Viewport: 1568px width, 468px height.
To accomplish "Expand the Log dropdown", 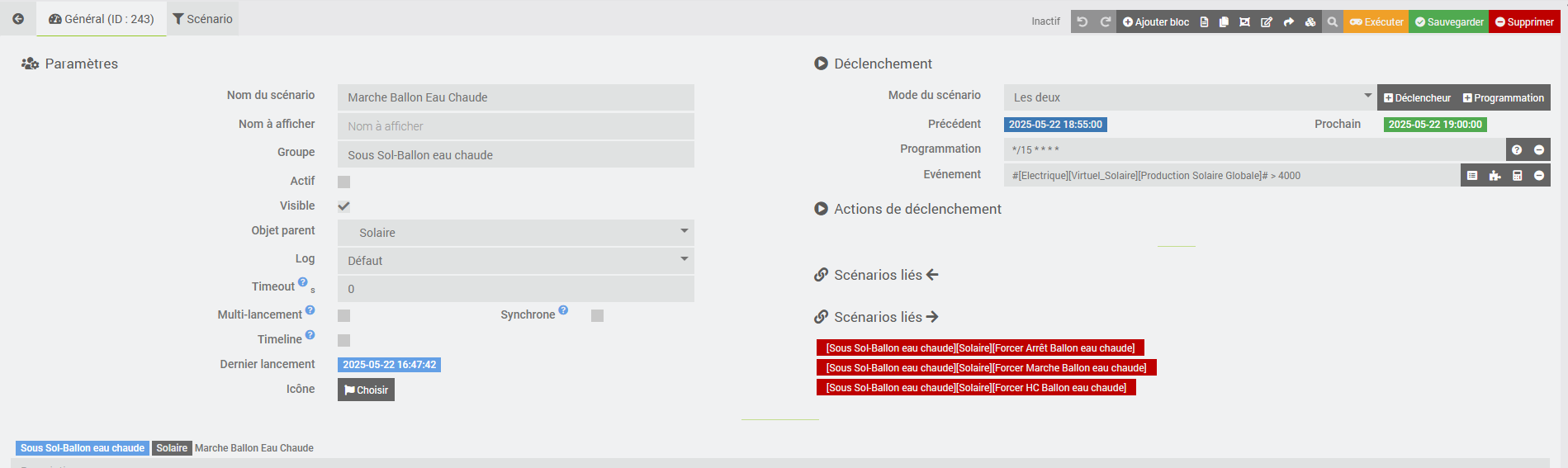I will point(516,261).
